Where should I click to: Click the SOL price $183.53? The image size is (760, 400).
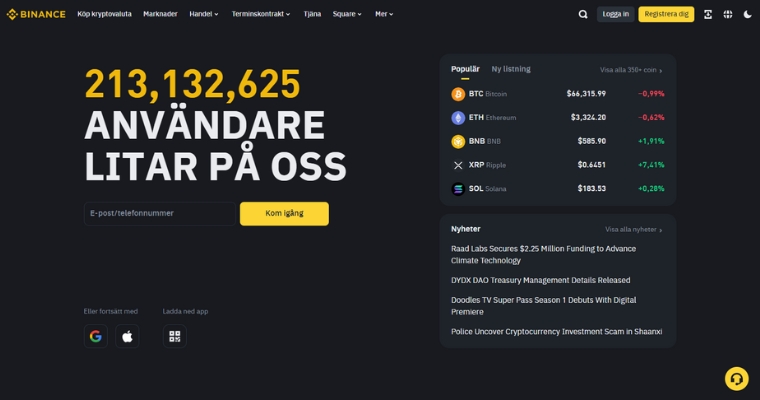591,189
